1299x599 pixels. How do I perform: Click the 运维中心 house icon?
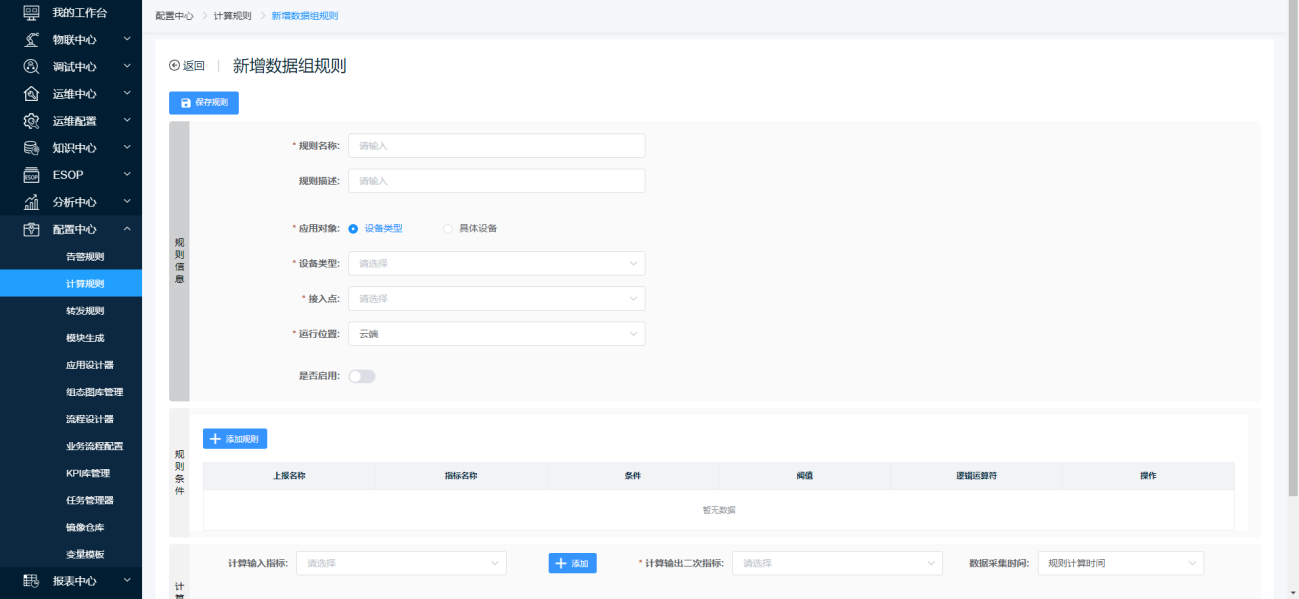pos(31,94)
